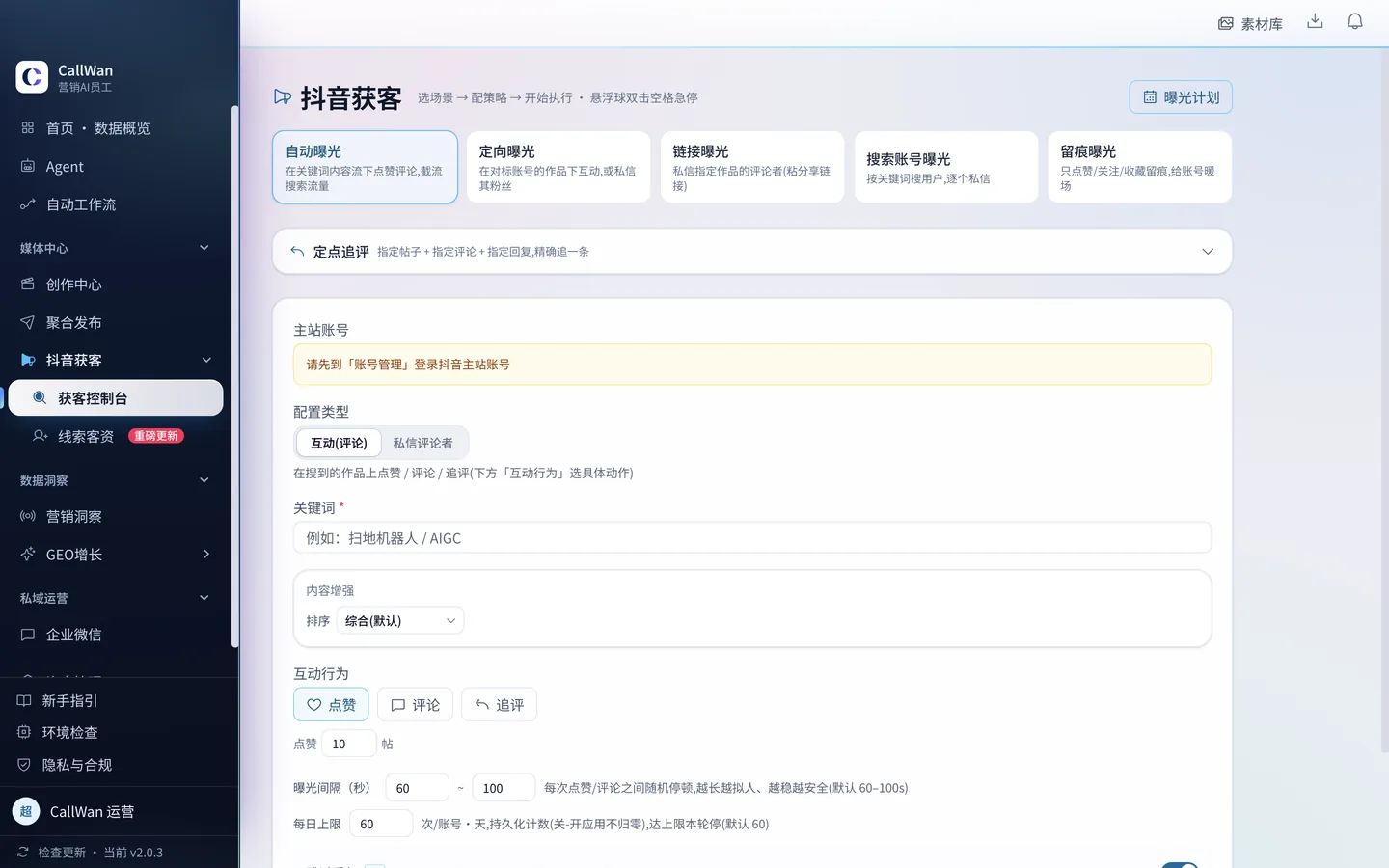This screenshot has width=1389, height=868.
Task: Click the main page vertical scrollbar
Action: pos(1385,400)
